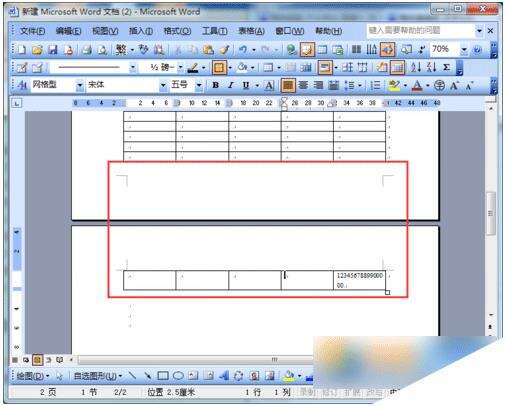The width and height of the screenshot is (505, 406).
Task: Toggle right alignment
Action: pyautogui.click(x=318, y=86)
